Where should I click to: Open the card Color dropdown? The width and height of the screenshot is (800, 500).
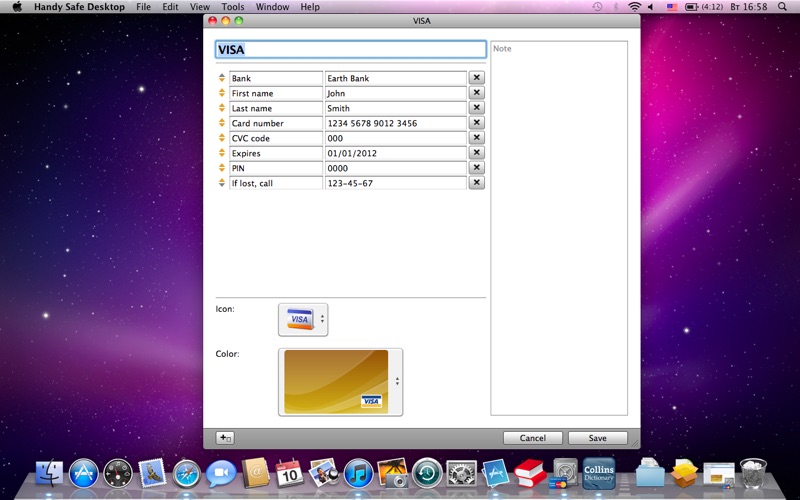coord(340,382)
